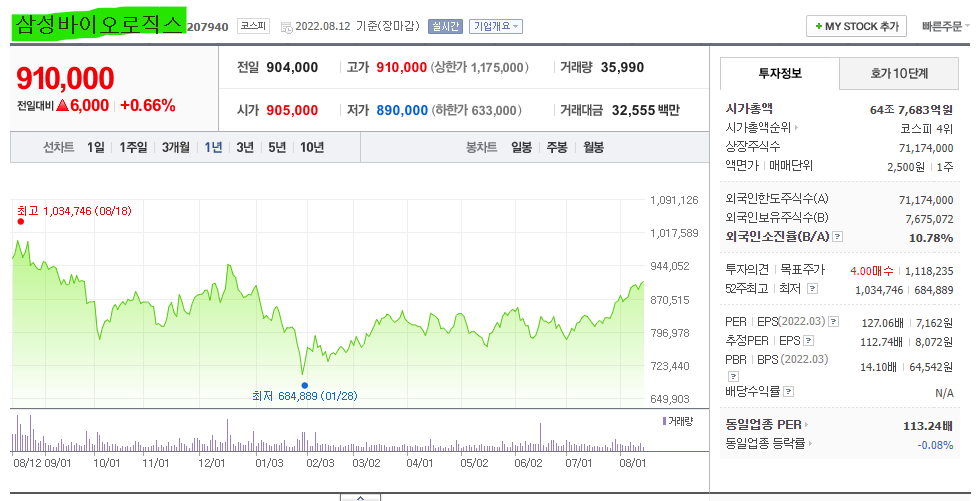Click the -0.08% 등락률 value
Screen dimensions: 980x501
(x=935, y=445)
